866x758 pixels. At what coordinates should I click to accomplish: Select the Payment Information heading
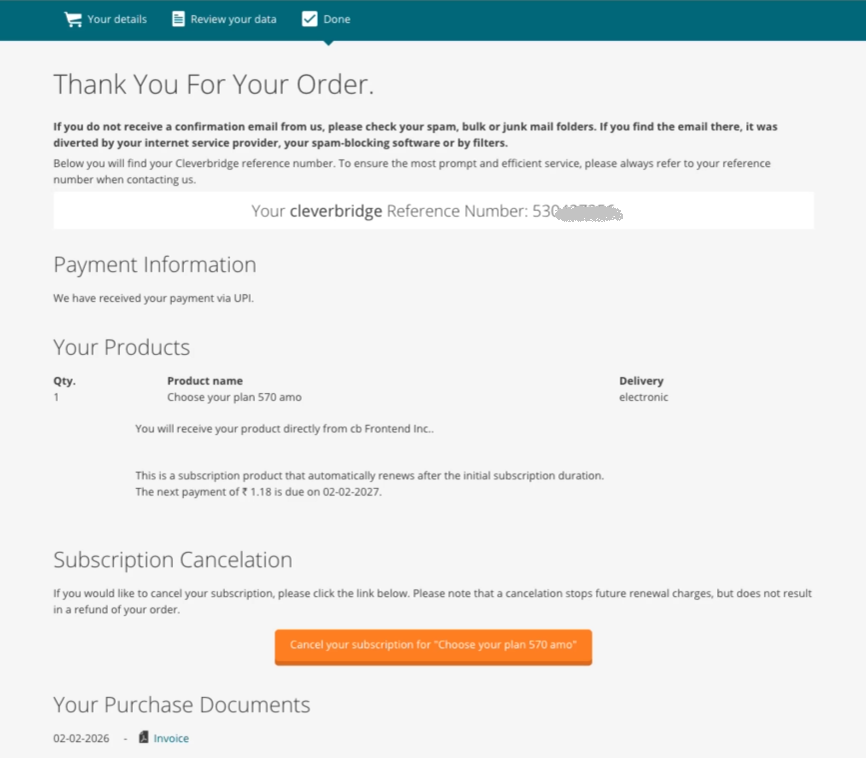(155, 265)
